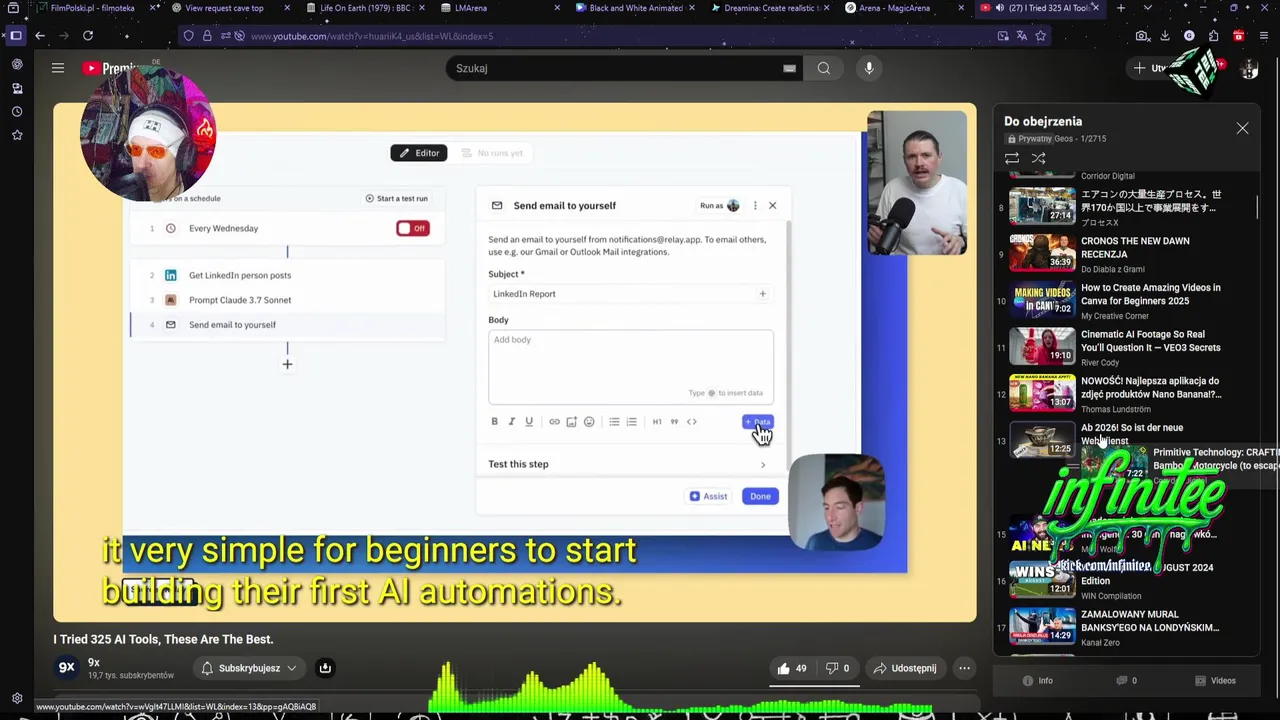Toggle the Every Wednesday schedule Off switch
The image size is (1280, 720).
[413, 228]
